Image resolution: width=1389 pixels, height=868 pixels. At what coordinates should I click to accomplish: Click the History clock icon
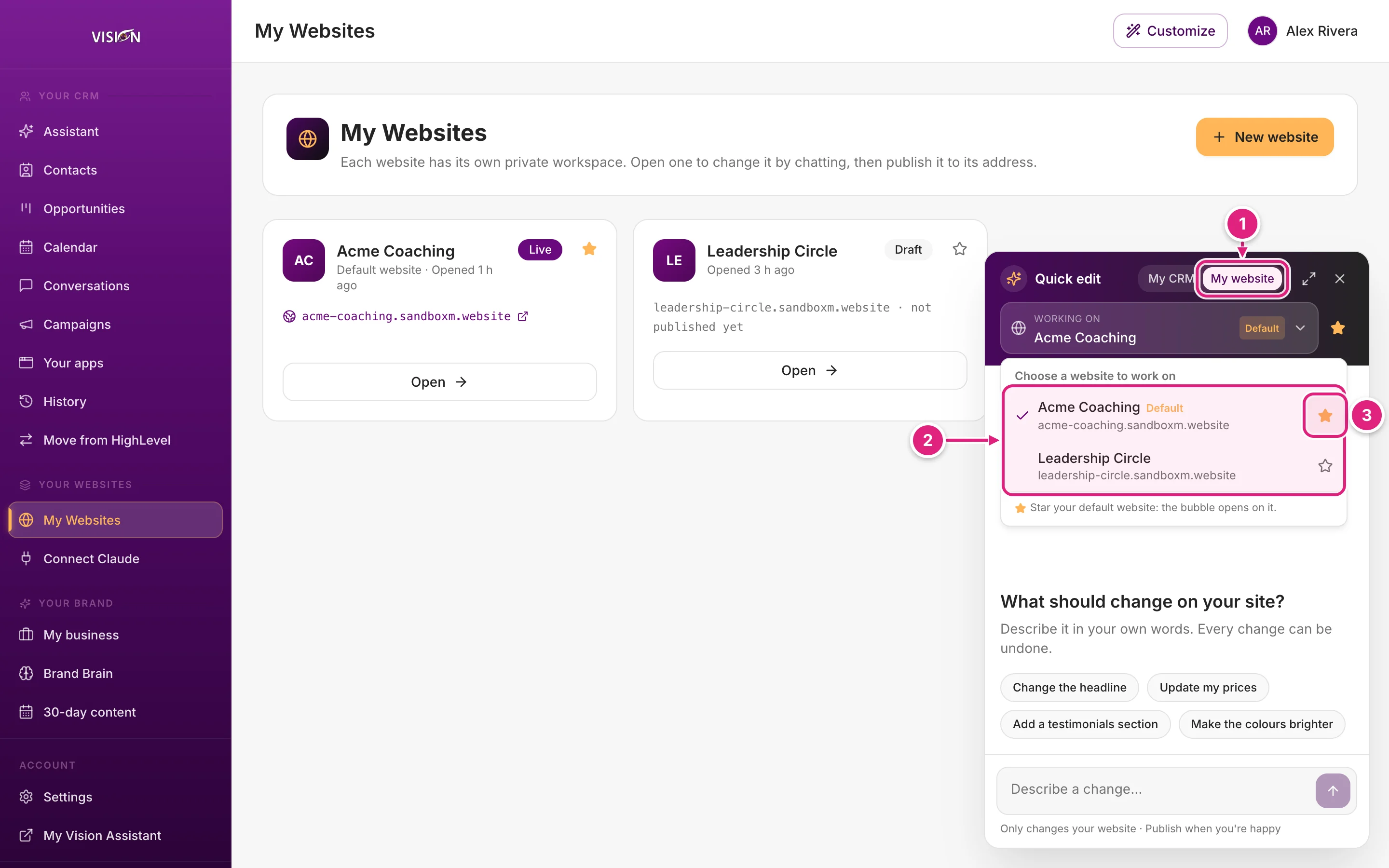click(26, 401)
